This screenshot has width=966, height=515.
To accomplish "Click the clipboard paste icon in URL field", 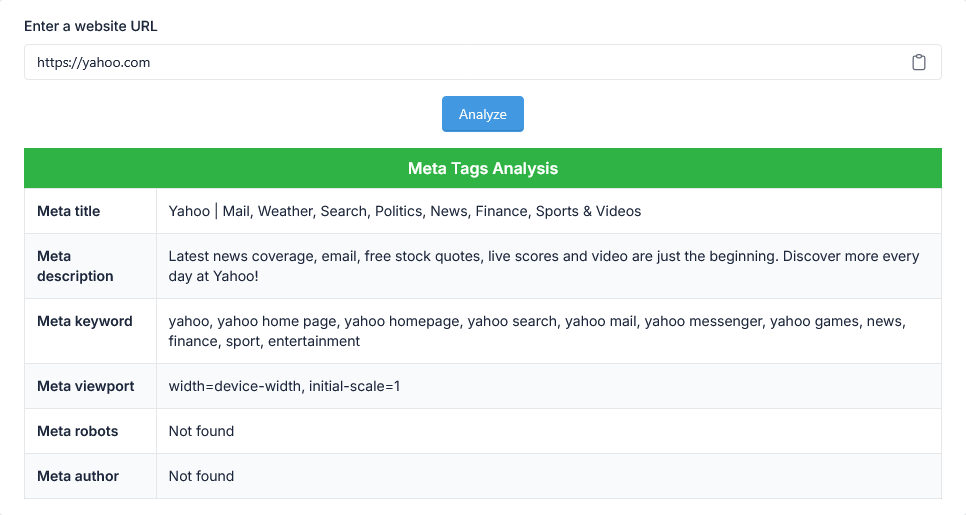I will pyautogui.click(x=919, y=62).
